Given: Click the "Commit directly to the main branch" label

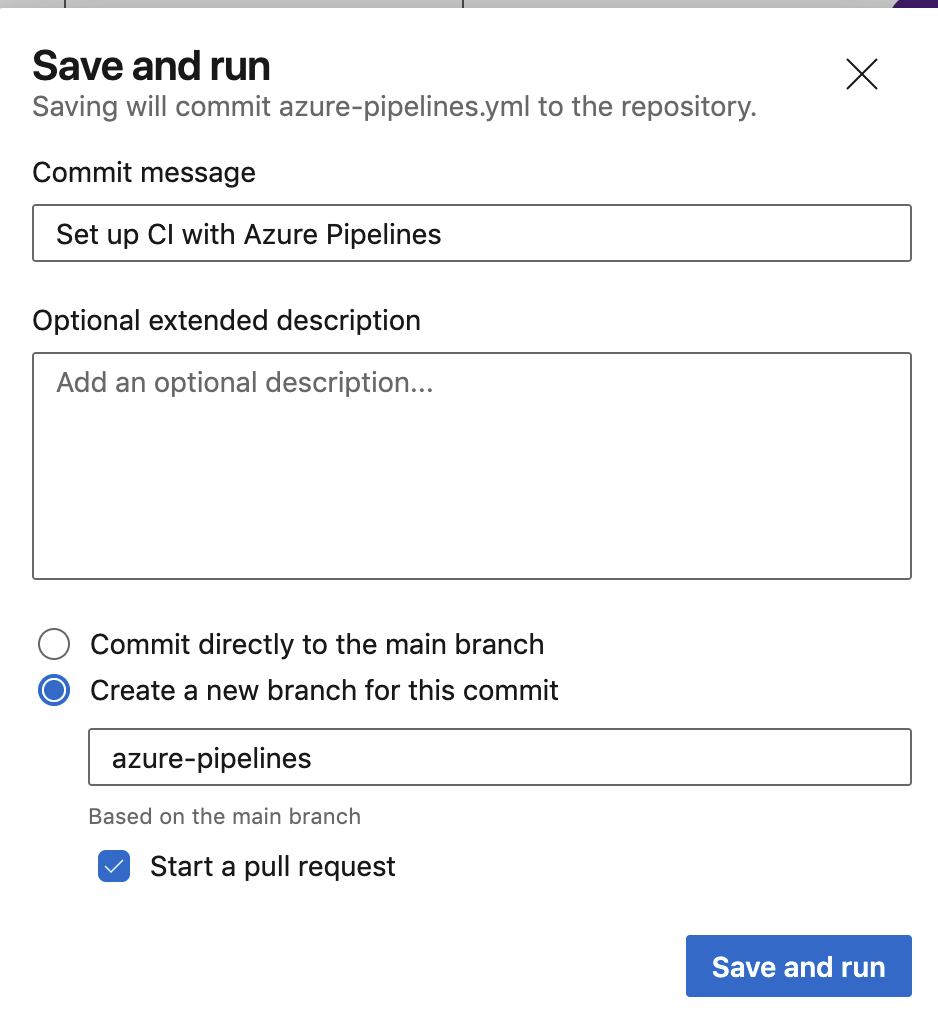Looking at the screenshot, I should coord(317,644).
